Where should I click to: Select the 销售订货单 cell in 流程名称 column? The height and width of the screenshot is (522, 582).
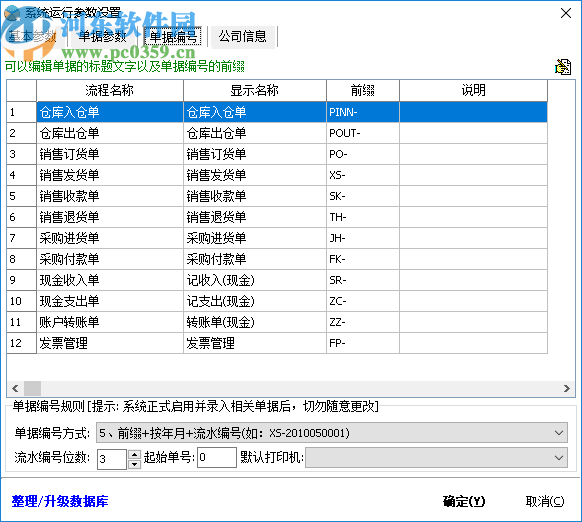pyautogui.click(x=110, y=154)
